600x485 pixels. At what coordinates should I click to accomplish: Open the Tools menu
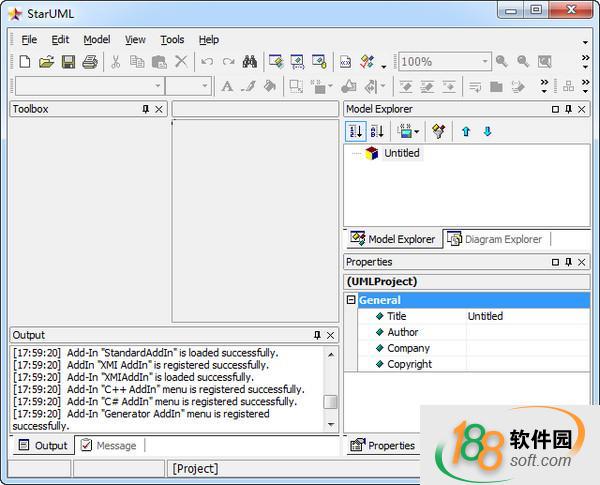click(x=172, y=39)
